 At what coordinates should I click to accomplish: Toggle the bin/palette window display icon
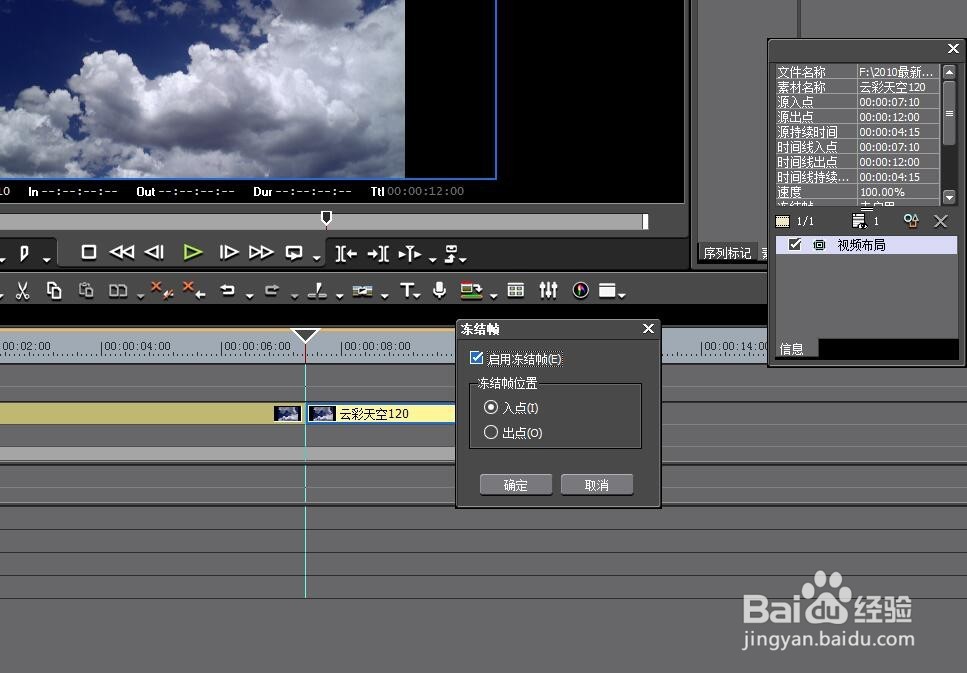click(x=607, y=291)
